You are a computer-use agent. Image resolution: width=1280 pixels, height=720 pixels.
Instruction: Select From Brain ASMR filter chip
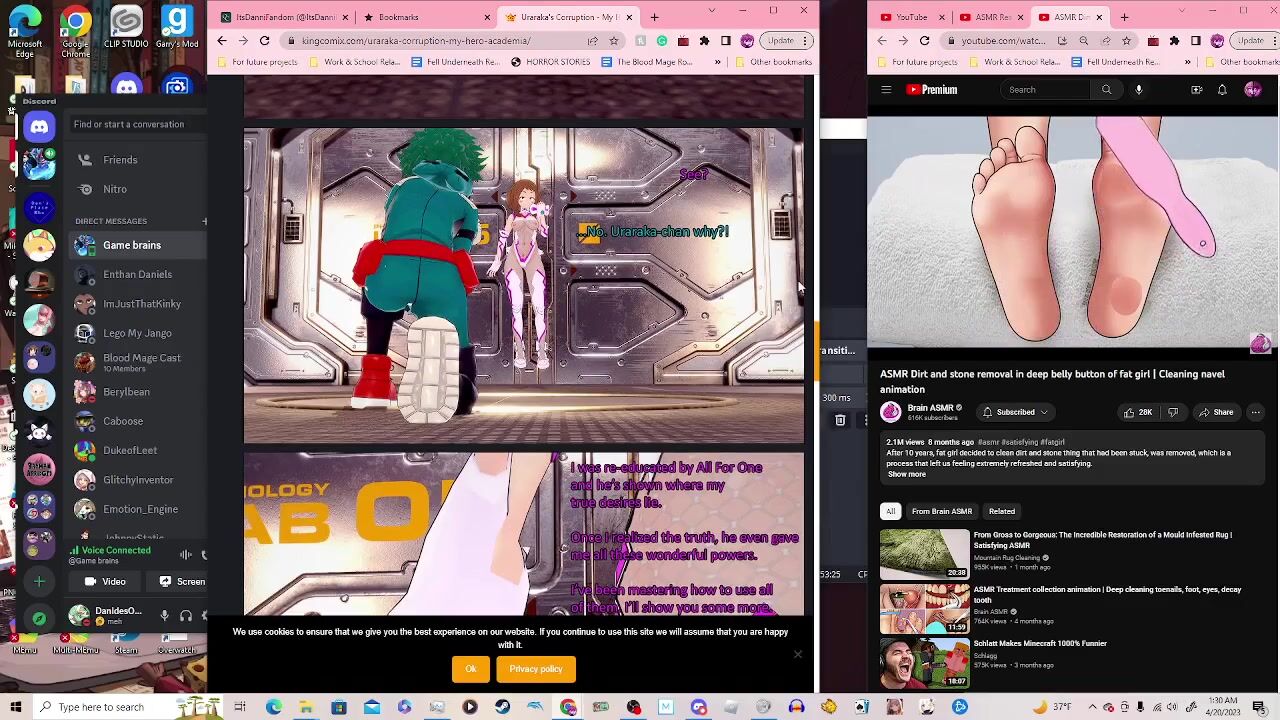(x=942, y=511)
